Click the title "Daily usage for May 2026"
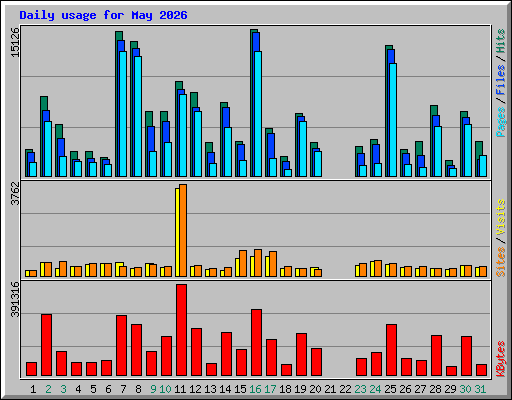The height and width of the screenshot is (400, 512). tap(103, 15)
